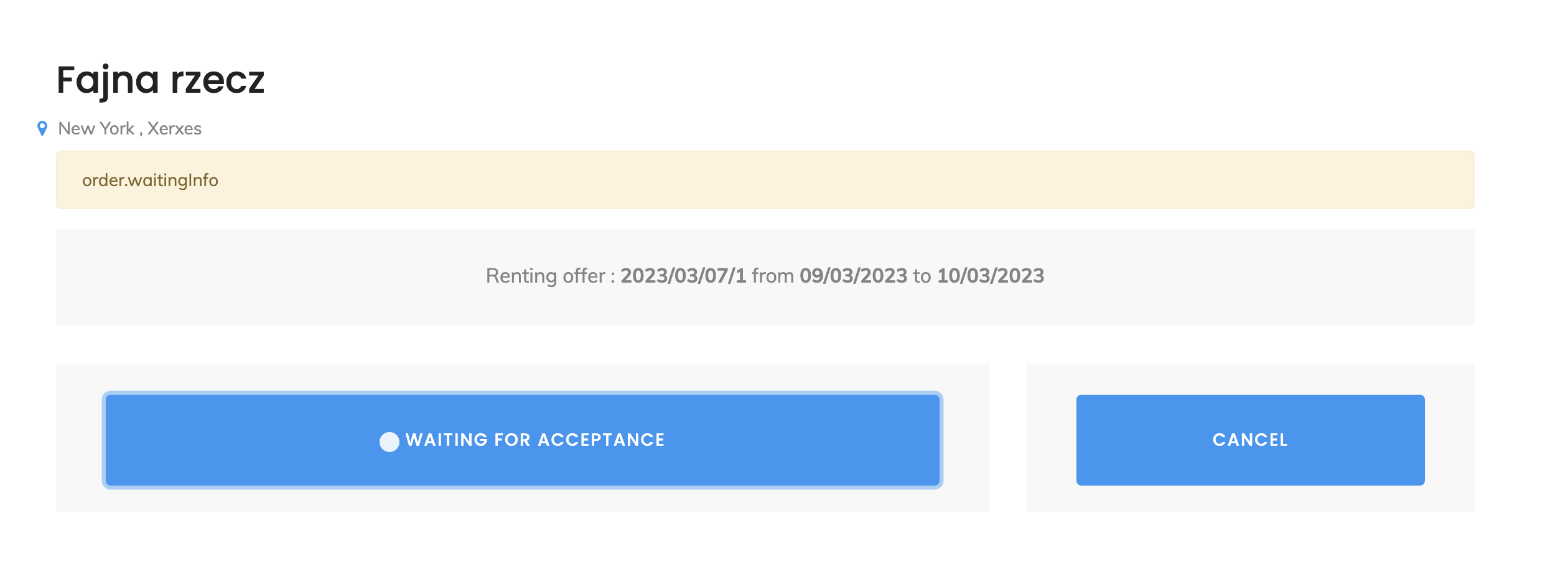The height and width of the screenshot is (569, 1568).
Task: Click the word from between the dates
Action: 773,276
